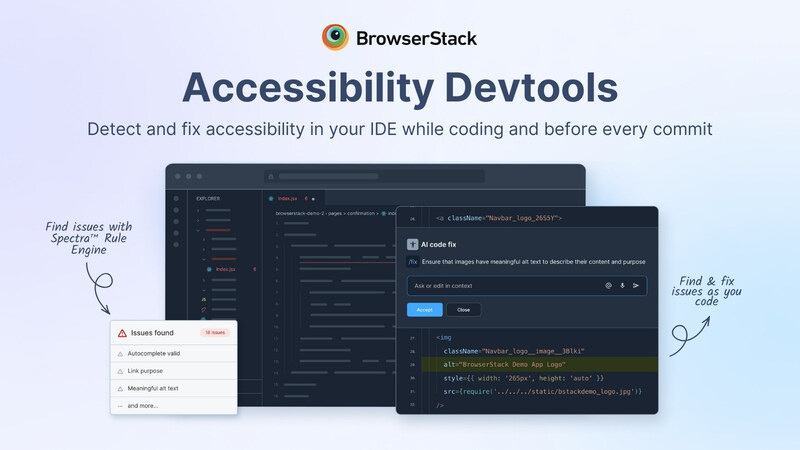Viewport: 800px width, 450px height.
Task: Click the @ mention icon in the input
Action: 608,286
